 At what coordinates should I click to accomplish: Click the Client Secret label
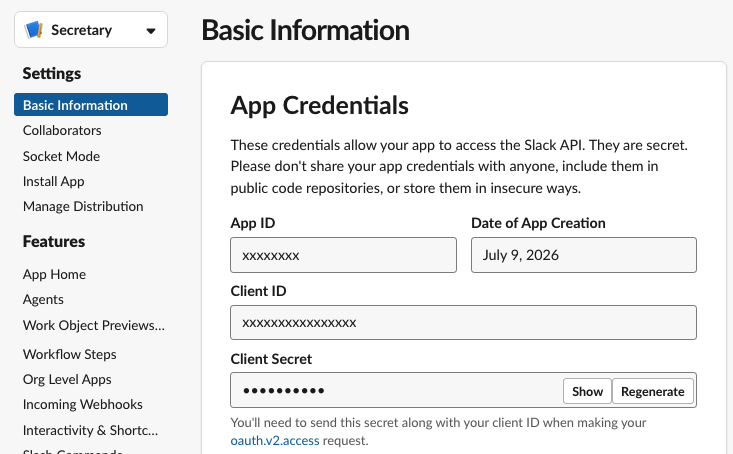(271, 359)
